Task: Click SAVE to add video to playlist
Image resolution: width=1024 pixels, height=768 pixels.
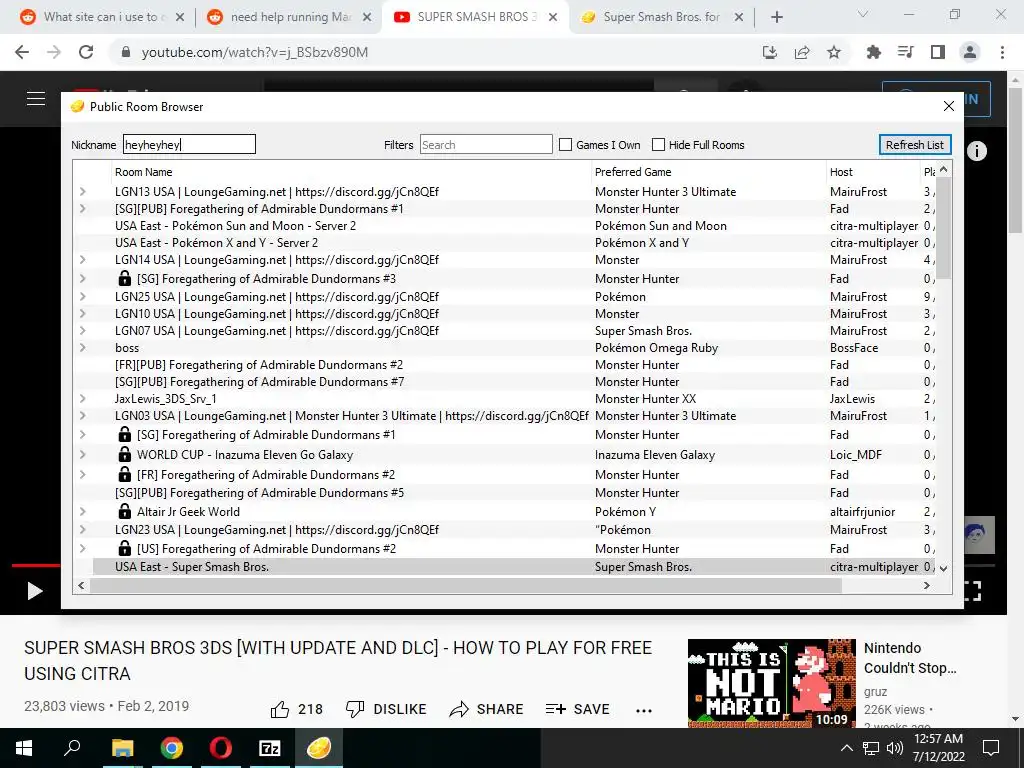Action: 577,709
